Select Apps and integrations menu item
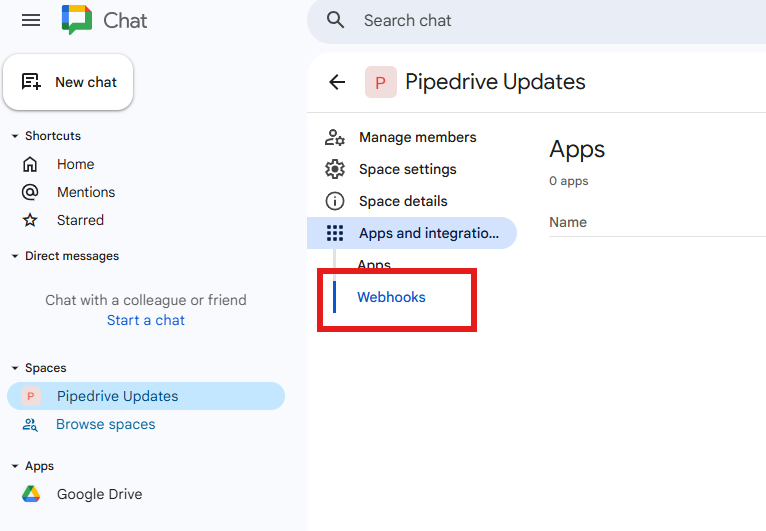 [412, 233]
